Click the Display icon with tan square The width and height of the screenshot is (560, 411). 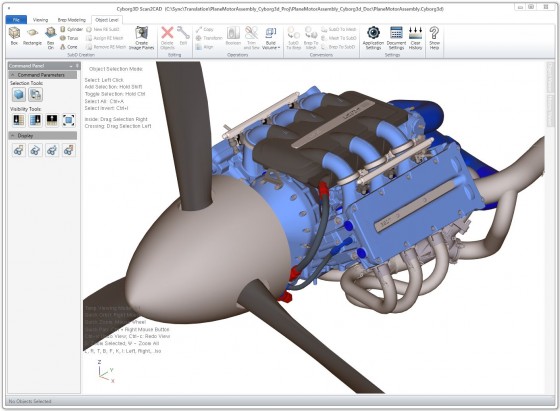(x=19, y=150)
